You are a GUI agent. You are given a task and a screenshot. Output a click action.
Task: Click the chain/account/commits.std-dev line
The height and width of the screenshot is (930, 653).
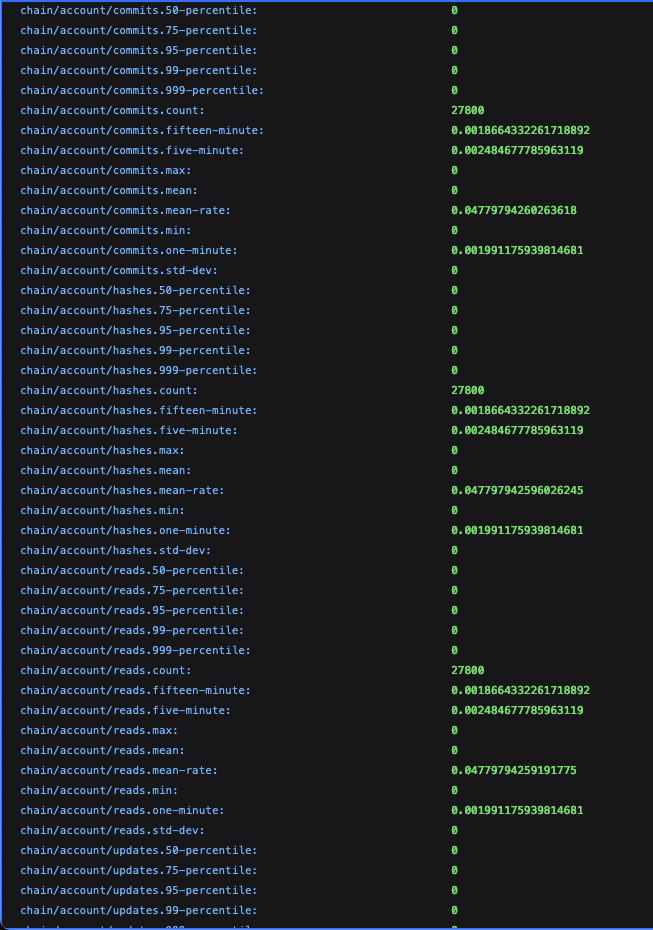[x=118, y=270]
